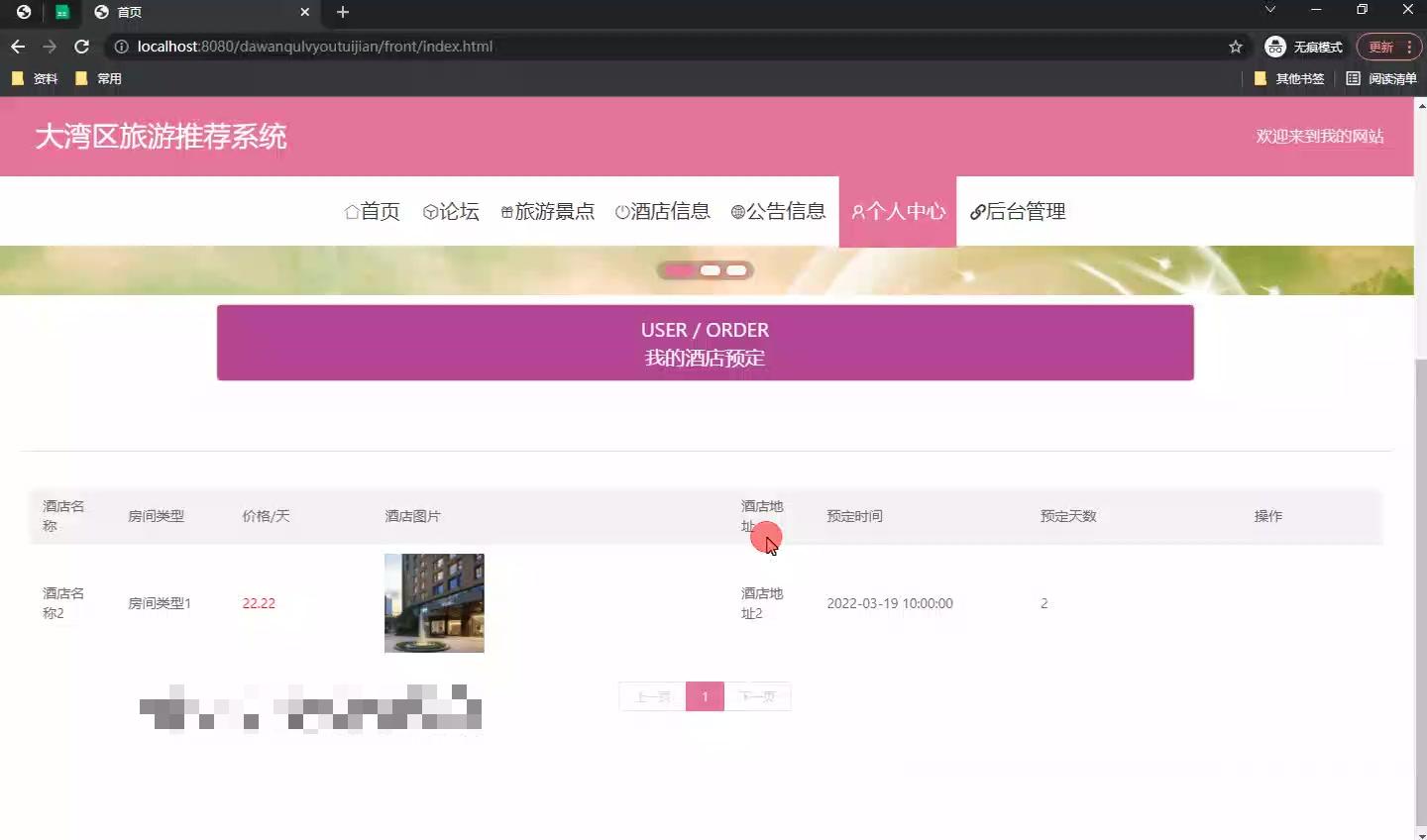
Task: Click the 酒店图片 column header
Action: pyautogui.click(x=412, y=516)
